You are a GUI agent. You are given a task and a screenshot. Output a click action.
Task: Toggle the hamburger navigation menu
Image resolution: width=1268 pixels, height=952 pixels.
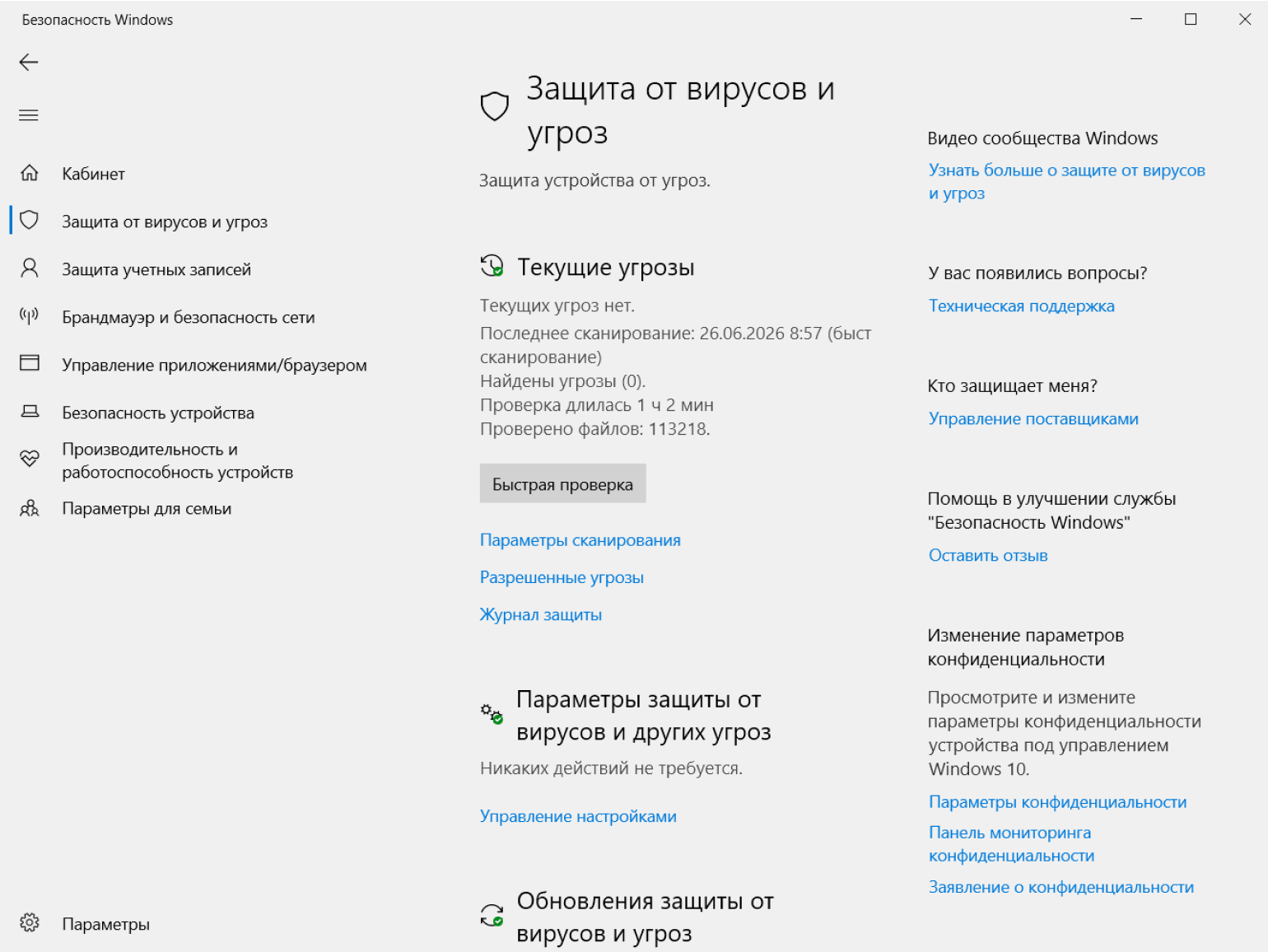click(29, 115)
